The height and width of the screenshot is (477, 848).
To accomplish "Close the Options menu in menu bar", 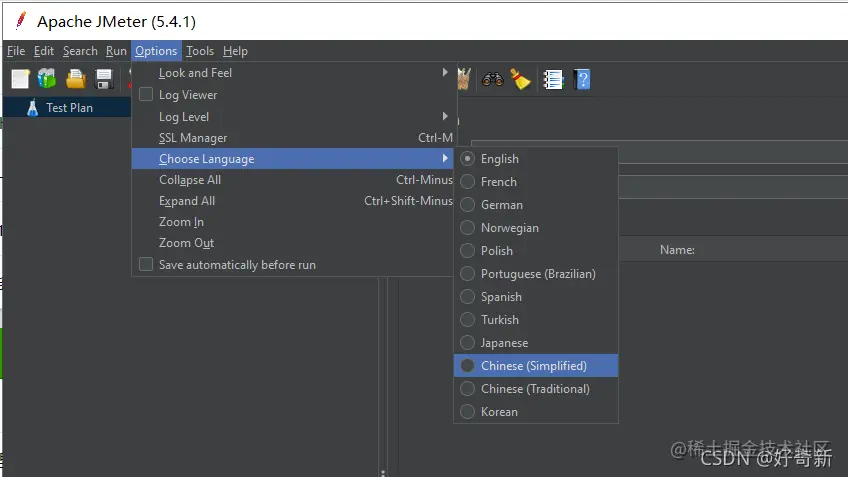I will pos(156,51).
